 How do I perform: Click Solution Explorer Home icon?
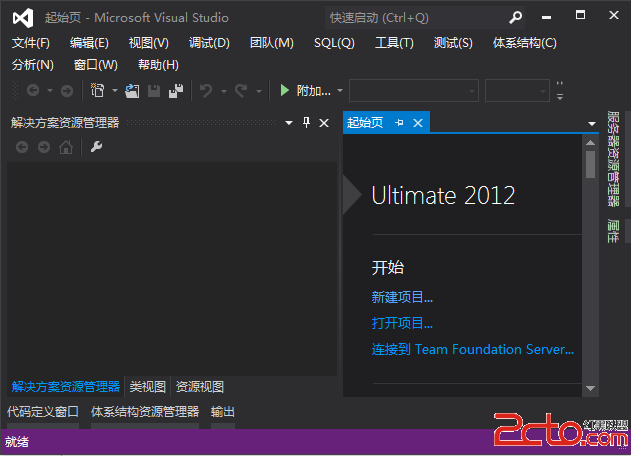pyautogui.click(x=66, y=147)
